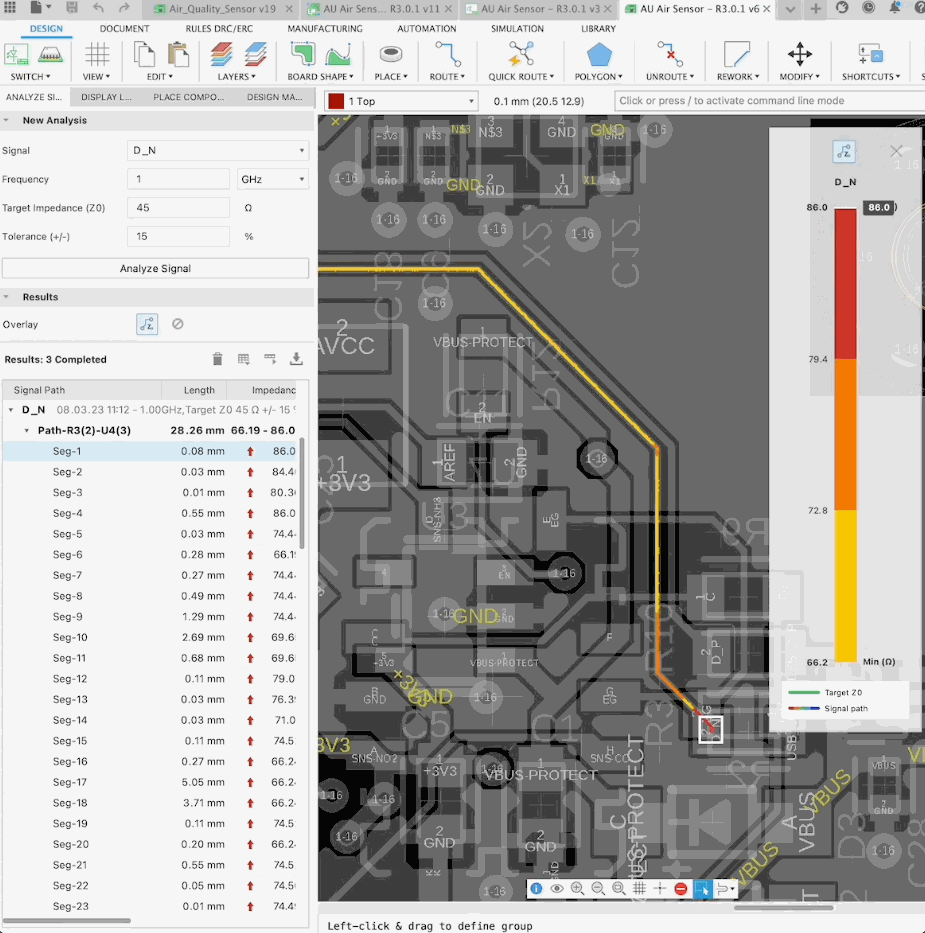Click the Polygon tool icon
The width and height of the screenshot is (925, 933).
tap(598, 54)
